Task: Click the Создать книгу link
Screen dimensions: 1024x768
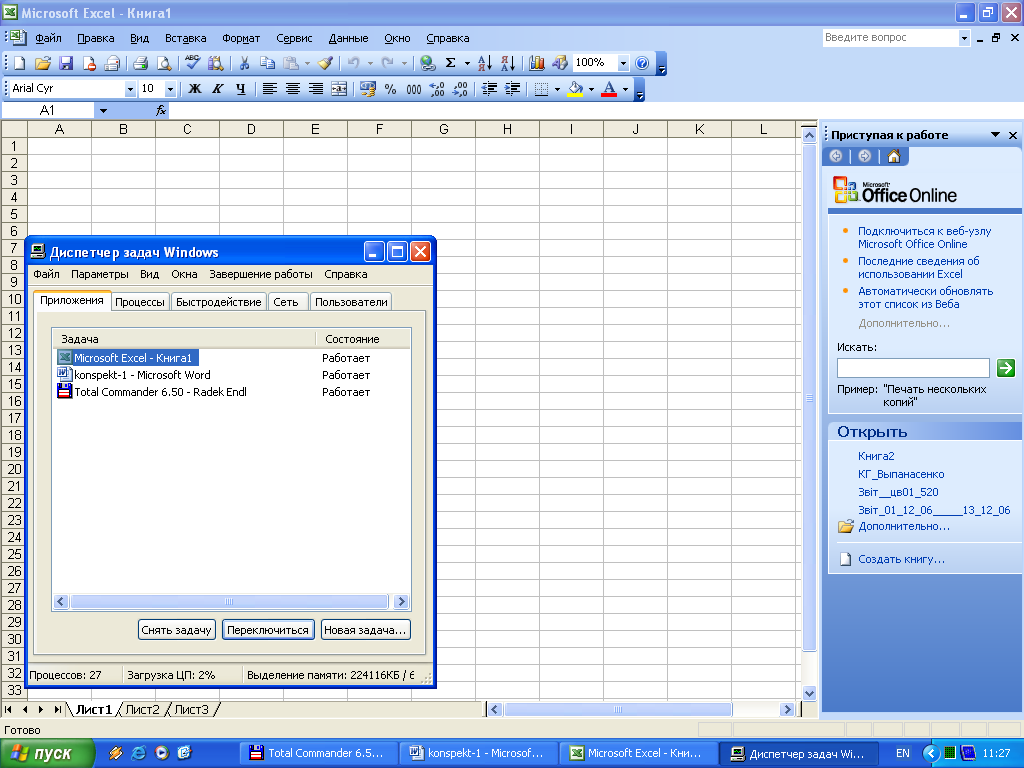Action: [x=901, y=559]
